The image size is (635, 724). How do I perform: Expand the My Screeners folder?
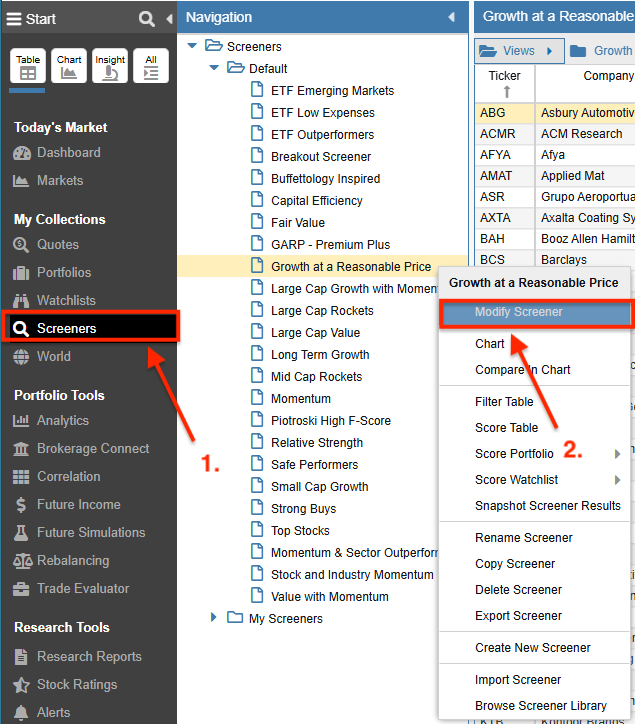[x=213, y=617]
